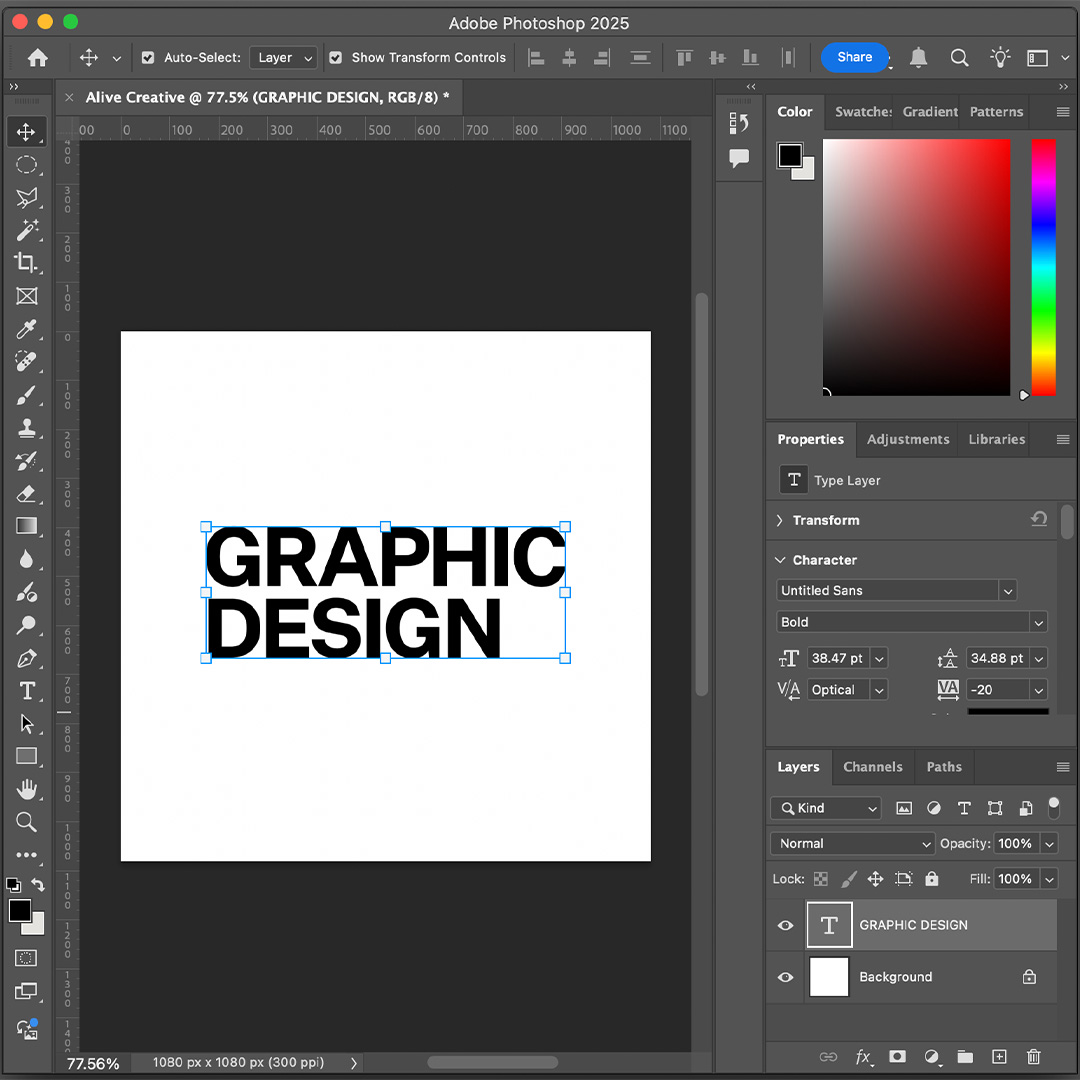
Task: Open the layer styles fx menu
Action: (864, 1057)
